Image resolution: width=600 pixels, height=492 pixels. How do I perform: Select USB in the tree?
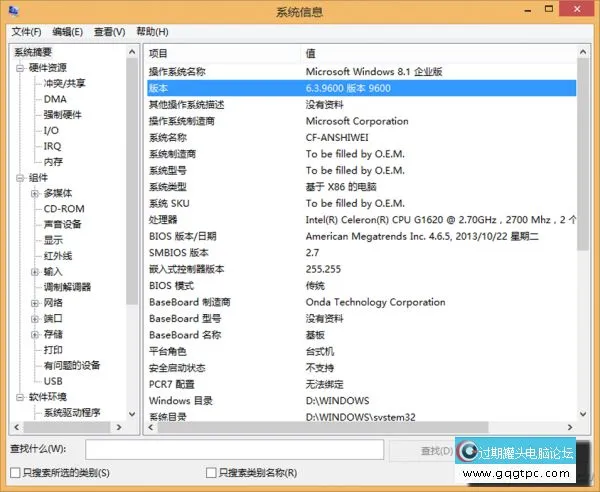click(53, 381)
